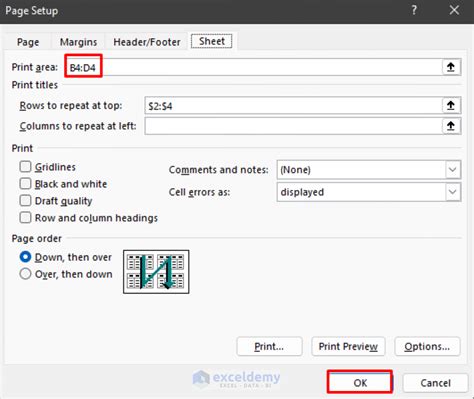Expand the Comments and notes dropdown

[453, 170]
